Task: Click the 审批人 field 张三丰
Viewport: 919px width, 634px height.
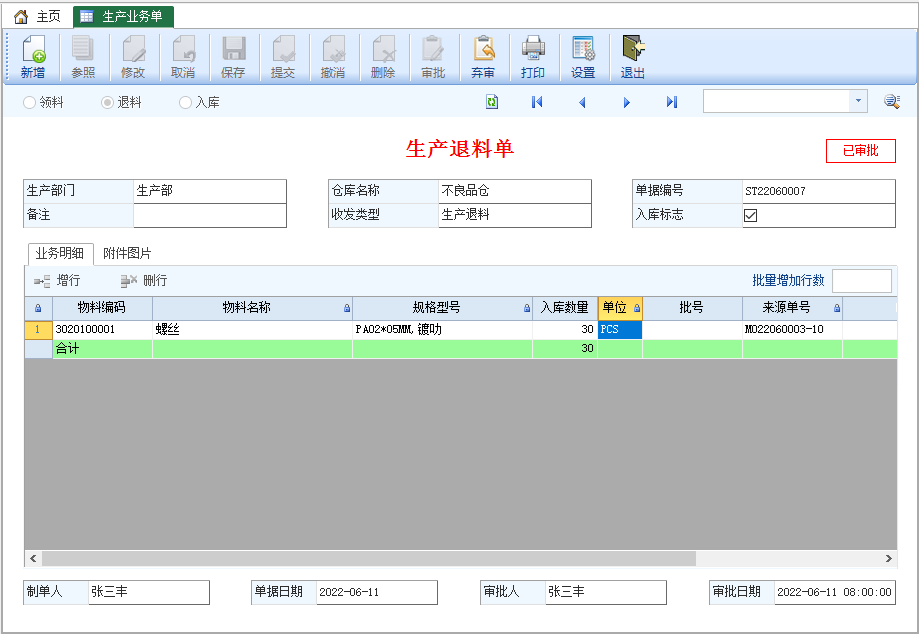Action: tap(605, 592)
